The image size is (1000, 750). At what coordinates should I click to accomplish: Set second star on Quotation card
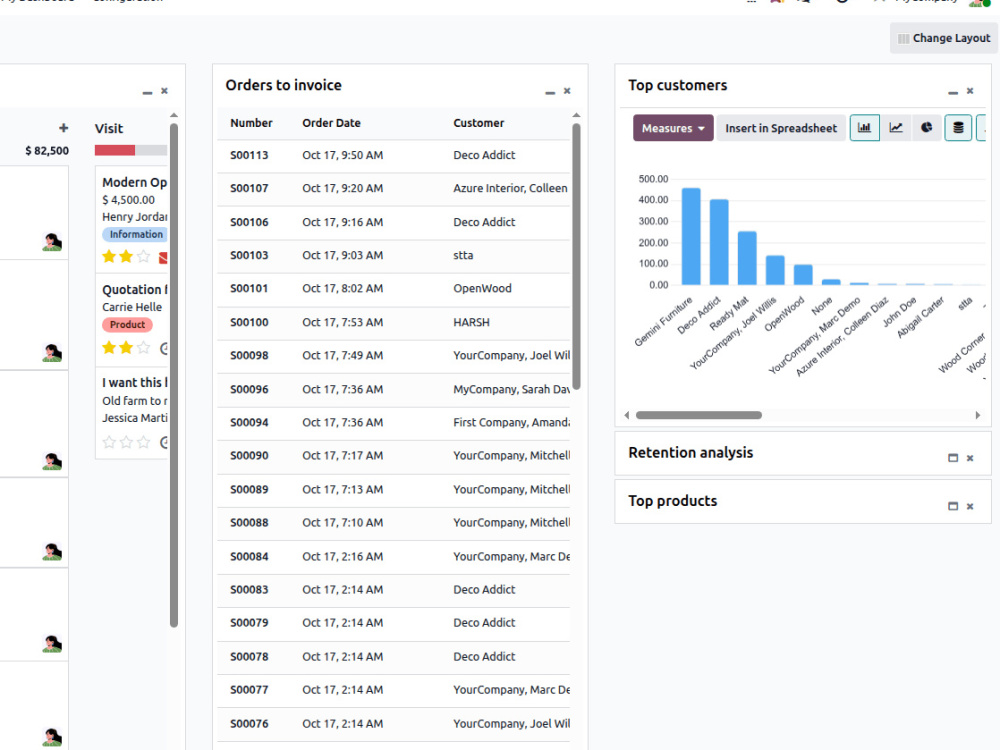click(126, 348)
